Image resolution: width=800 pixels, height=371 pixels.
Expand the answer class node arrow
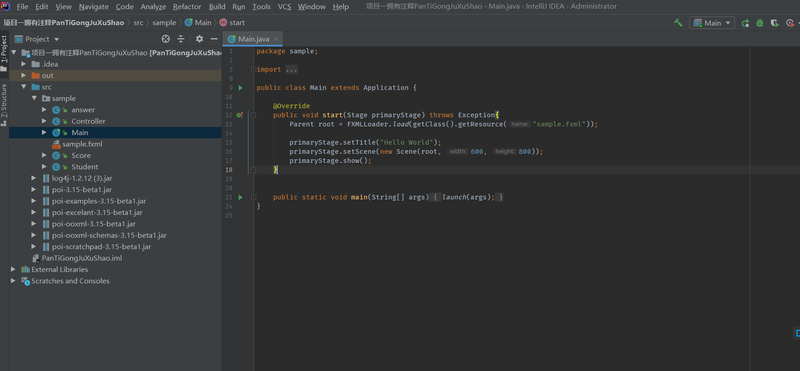(x=44, y=110)
